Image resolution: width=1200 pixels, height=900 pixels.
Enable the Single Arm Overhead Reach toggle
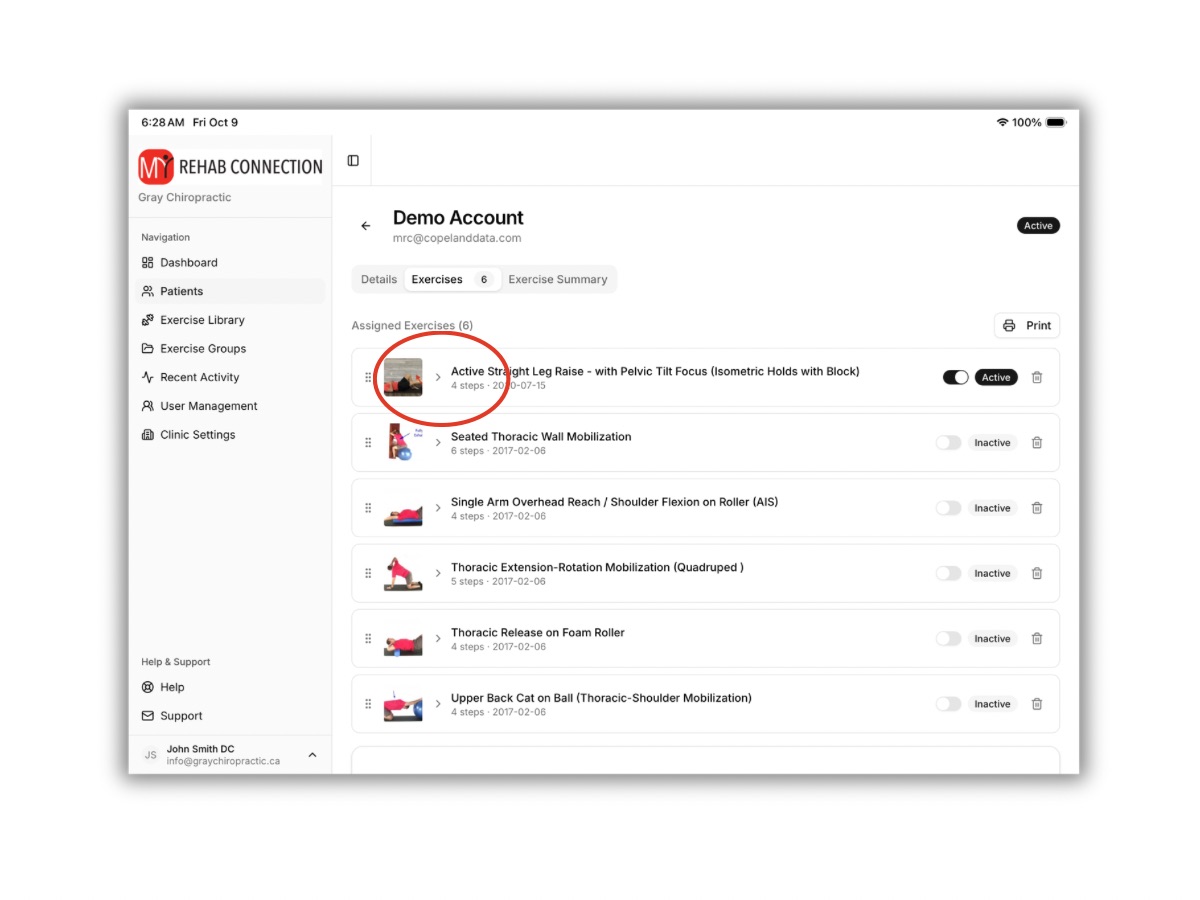948,508
